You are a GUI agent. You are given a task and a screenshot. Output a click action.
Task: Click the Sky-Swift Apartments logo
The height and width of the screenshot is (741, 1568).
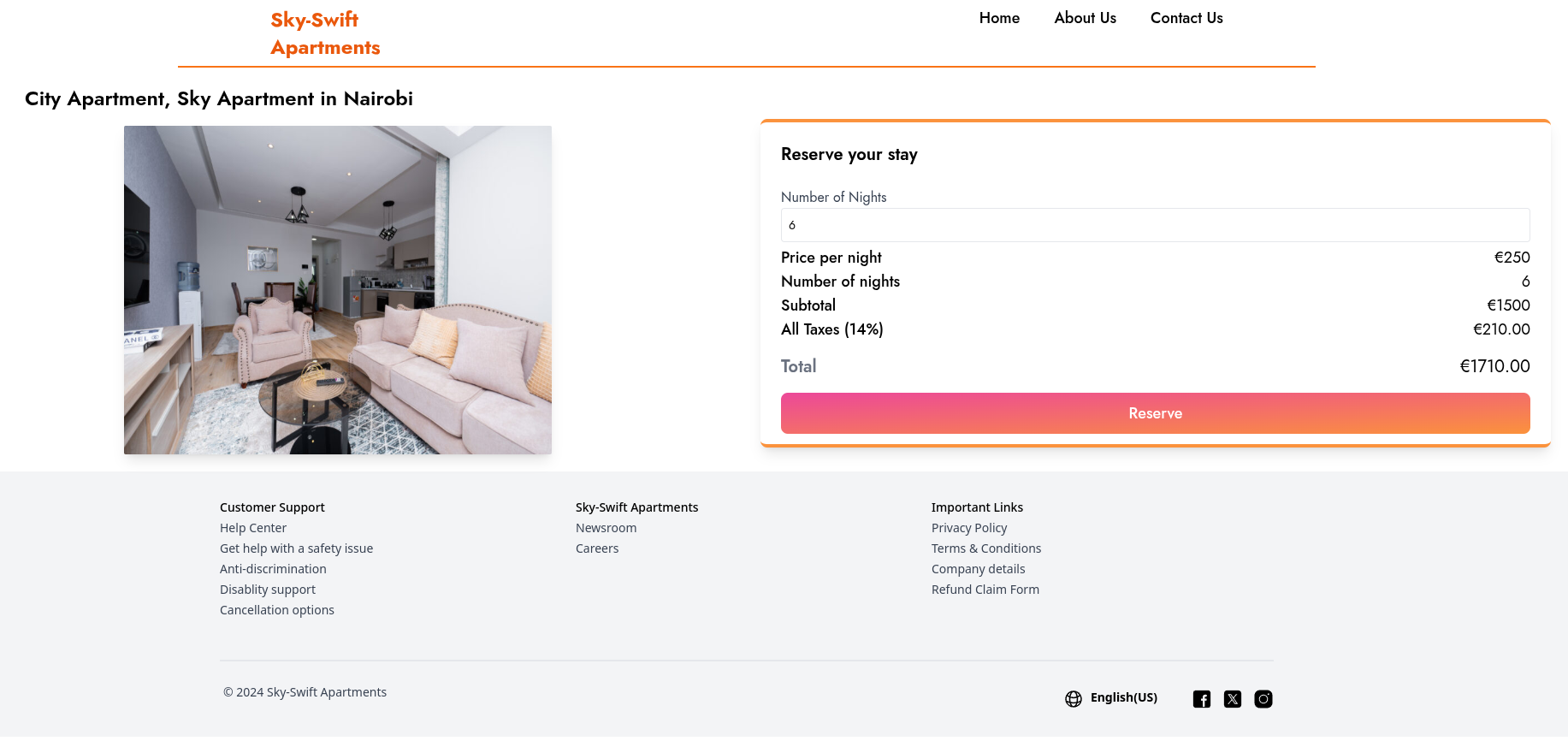point(325,33)
